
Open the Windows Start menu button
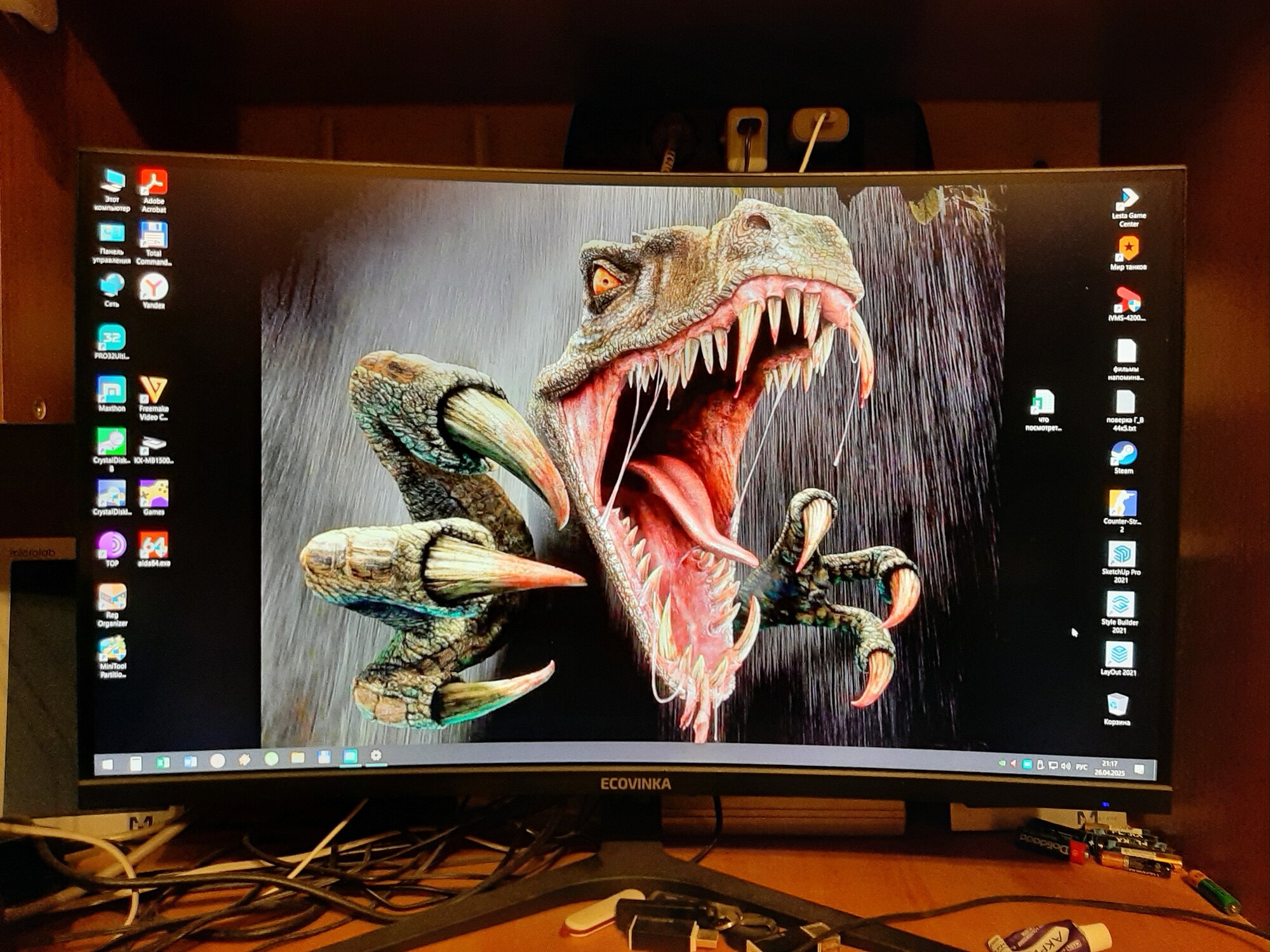[x=108, y=764]
